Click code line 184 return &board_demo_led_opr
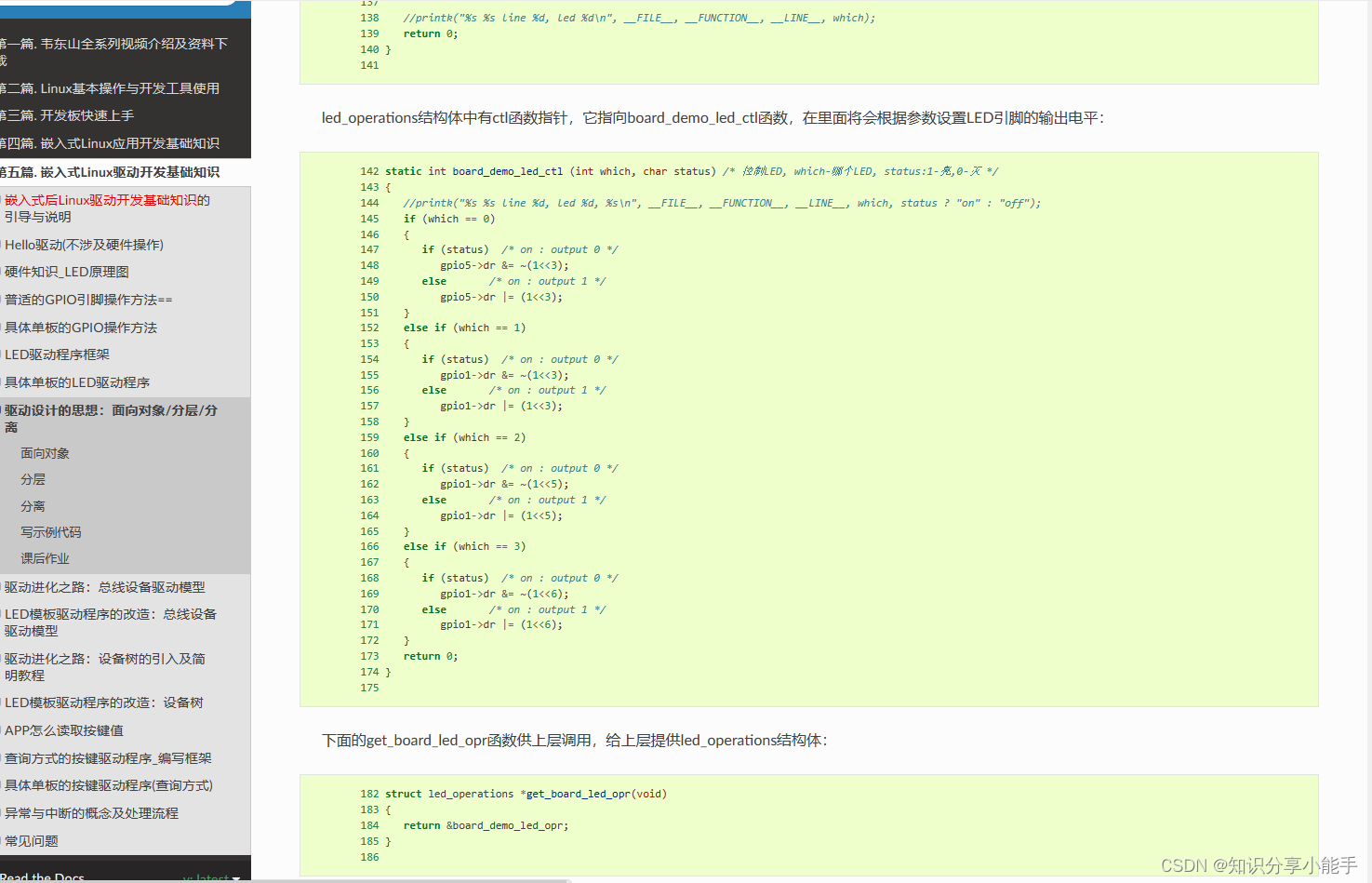Image resolution: width=1372 pixels, height=883 pixels. point(486,825)
